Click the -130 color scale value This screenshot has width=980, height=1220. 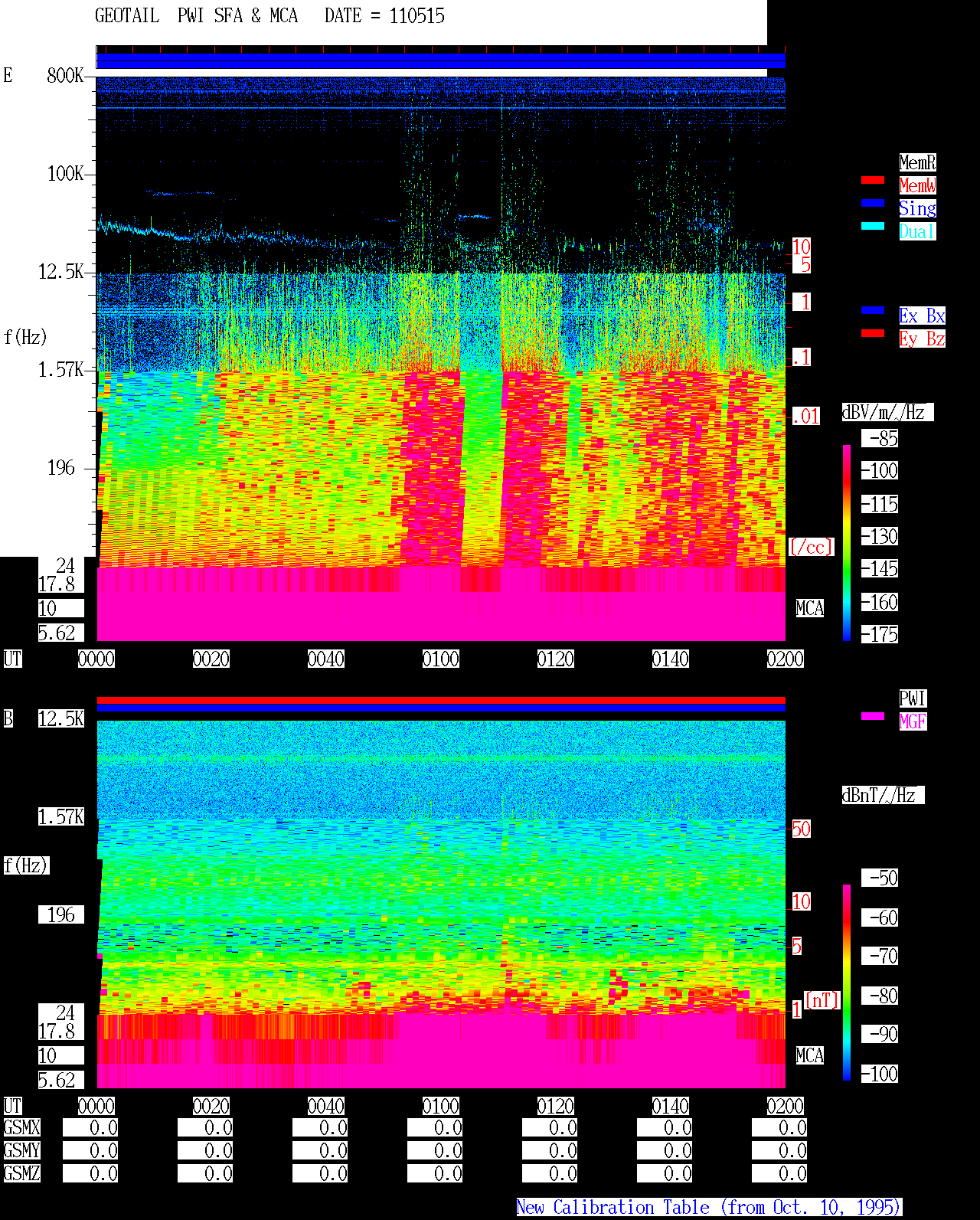[x=880, y=536]
